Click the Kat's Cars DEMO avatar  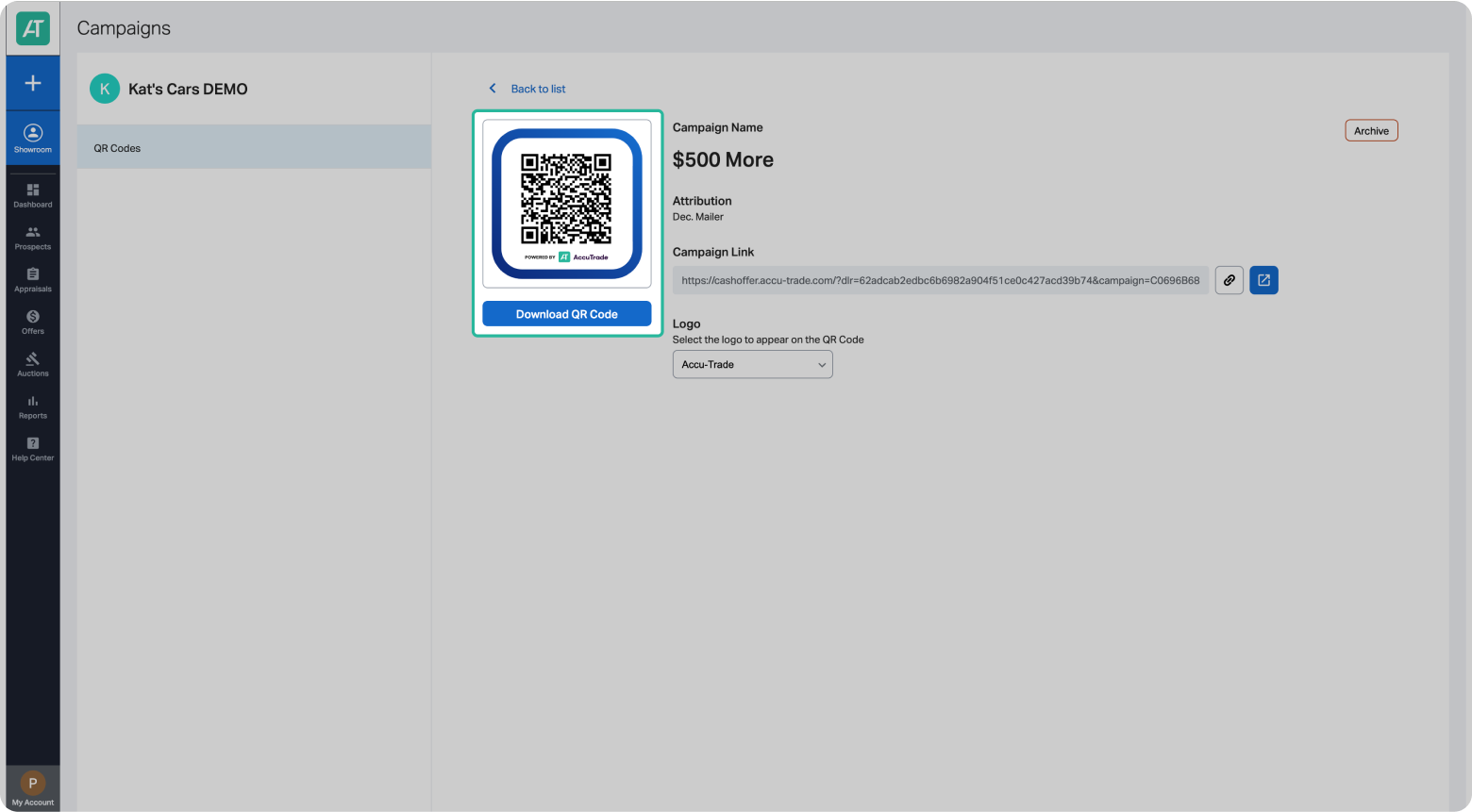pos(105,89)
